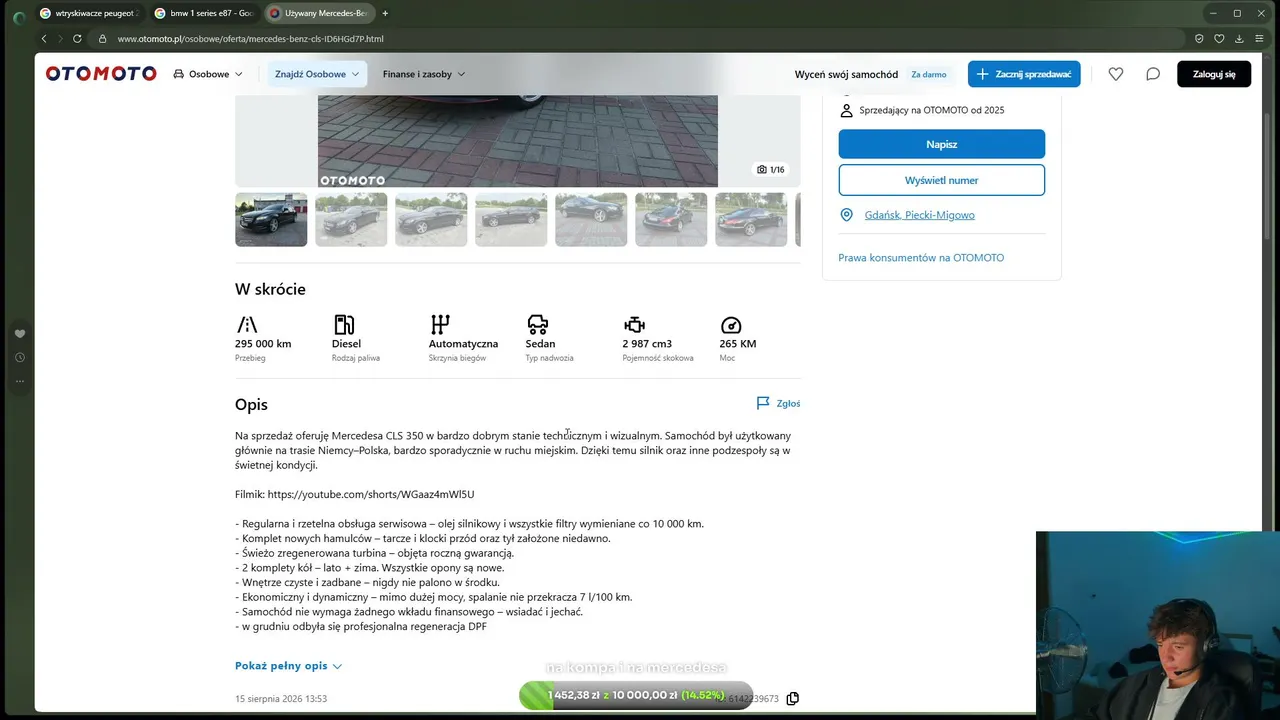1280x720 pixels.
Task: Select the first car thumbnail (dark front view)
Action: (271, 219)
